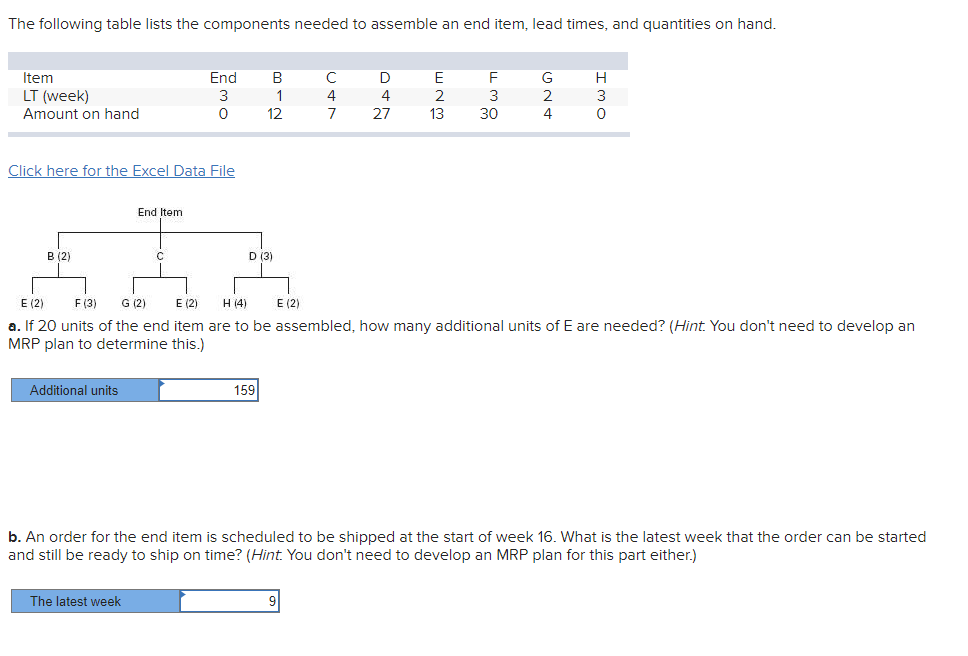Click the blue marker on the Additional units field

(x=163, y=383)
